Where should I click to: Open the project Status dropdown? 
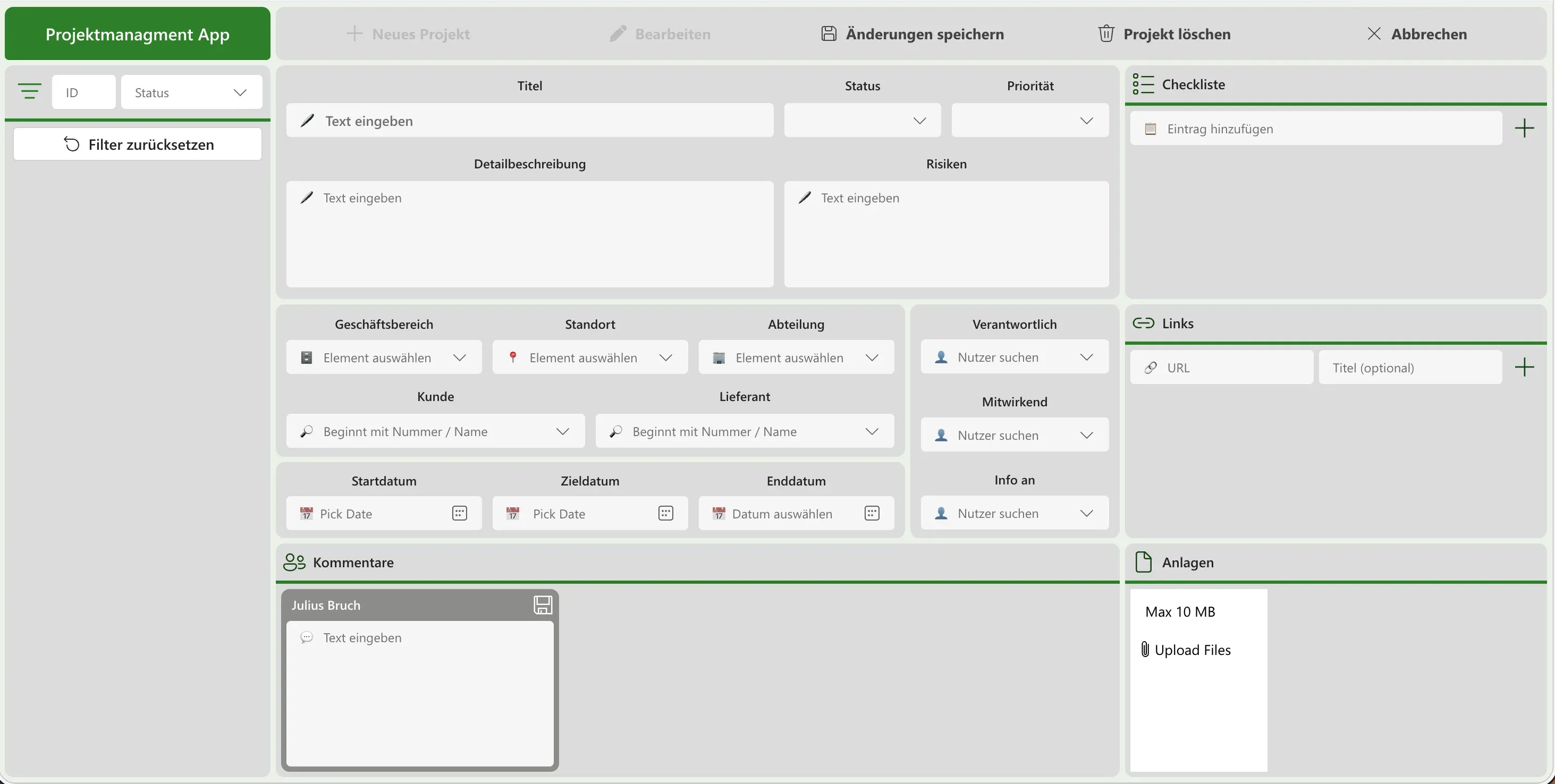[x=862, y=120]
